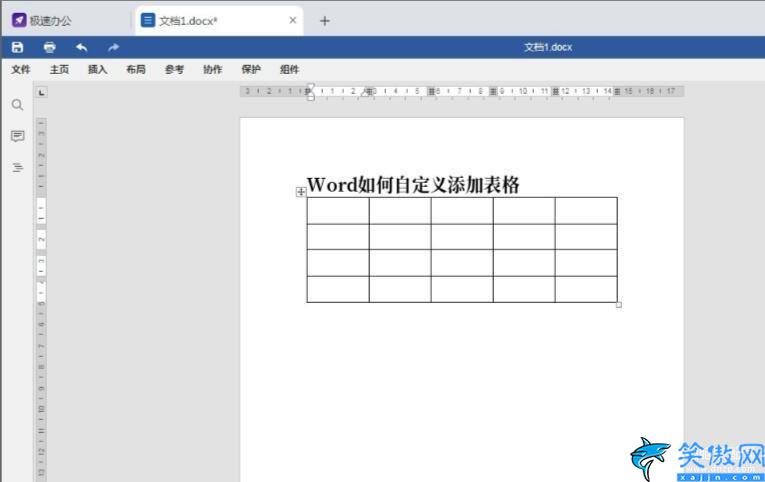The width and height of the screenshot is (765, 482).
Task: Open the 布局 ribbon tab
Action: point(136,69)
